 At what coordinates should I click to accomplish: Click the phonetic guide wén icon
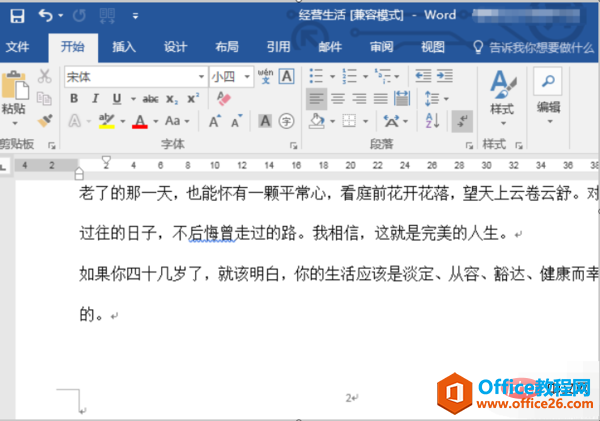click(x=266, y=76)
